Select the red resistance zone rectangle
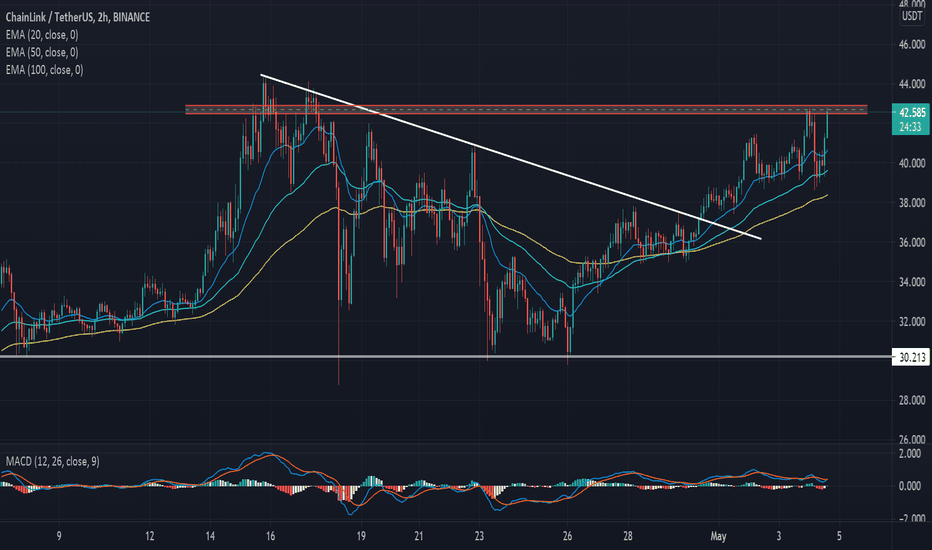This screenshot has width=932, height=550. (526, 109)
